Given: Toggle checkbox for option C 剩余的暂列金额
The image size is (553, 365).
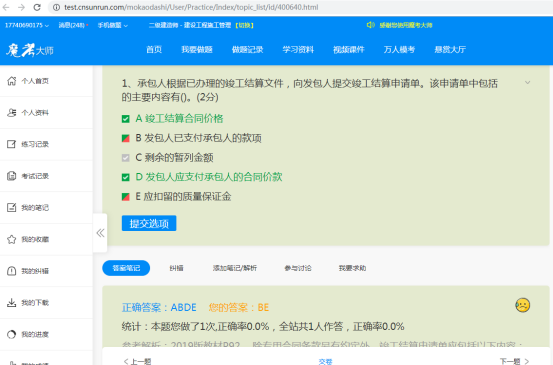Looking at the screenshot, I should tap(126, 158).
